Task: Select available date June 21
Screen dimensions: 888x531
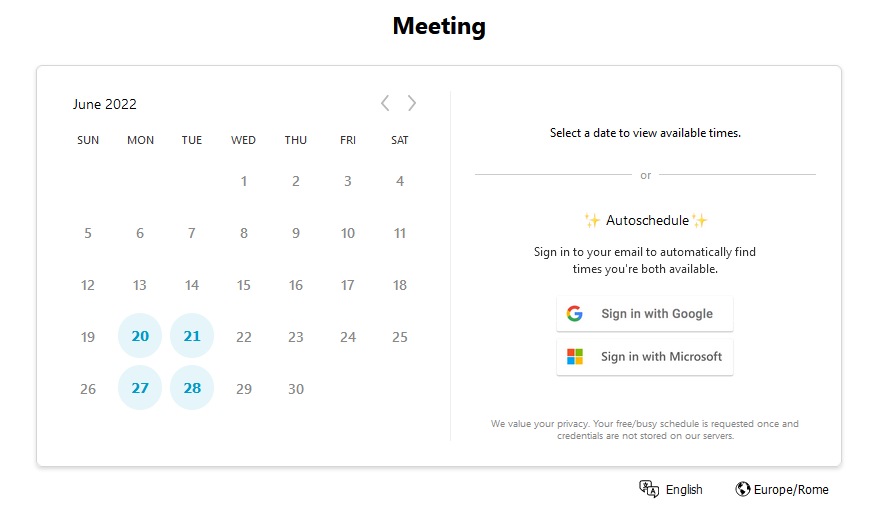Action: tap(192, 336)
